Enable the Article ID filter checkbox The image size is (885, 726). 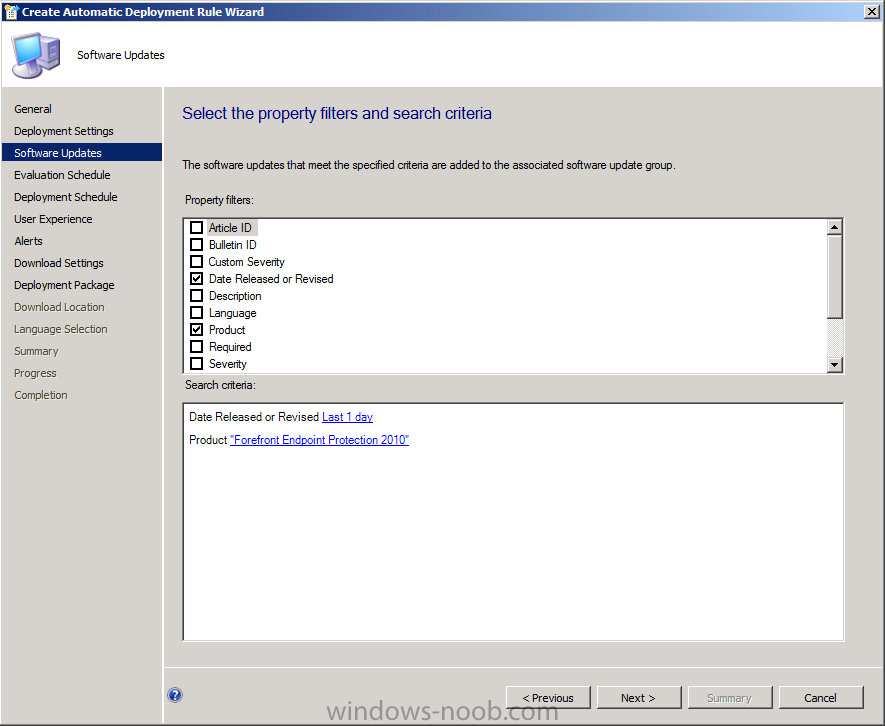tap(196, 228)
